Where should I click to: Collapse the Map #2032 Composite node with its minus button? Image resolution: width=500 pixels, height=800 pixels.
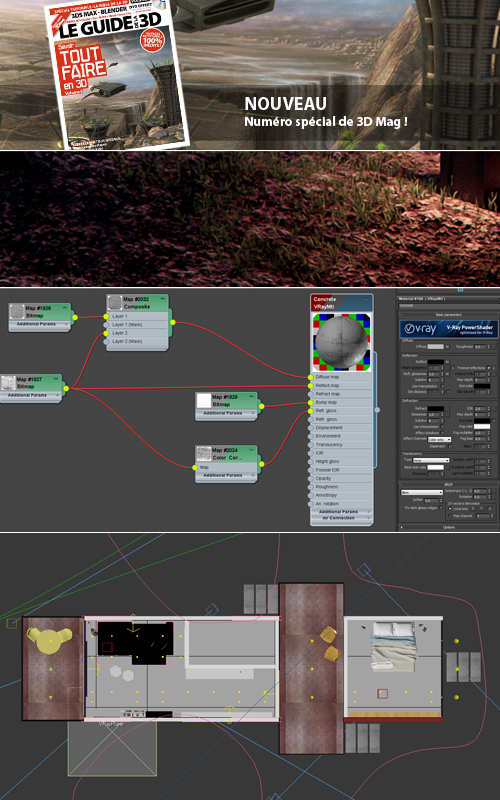click(163, 298)
